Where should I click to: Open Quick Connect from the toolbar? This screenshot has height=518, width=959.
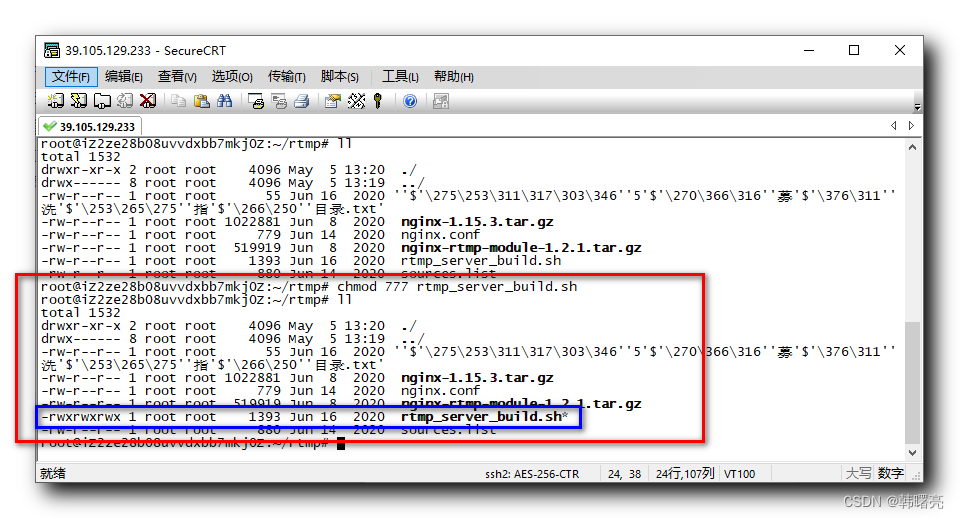click(x=79, y=101)
